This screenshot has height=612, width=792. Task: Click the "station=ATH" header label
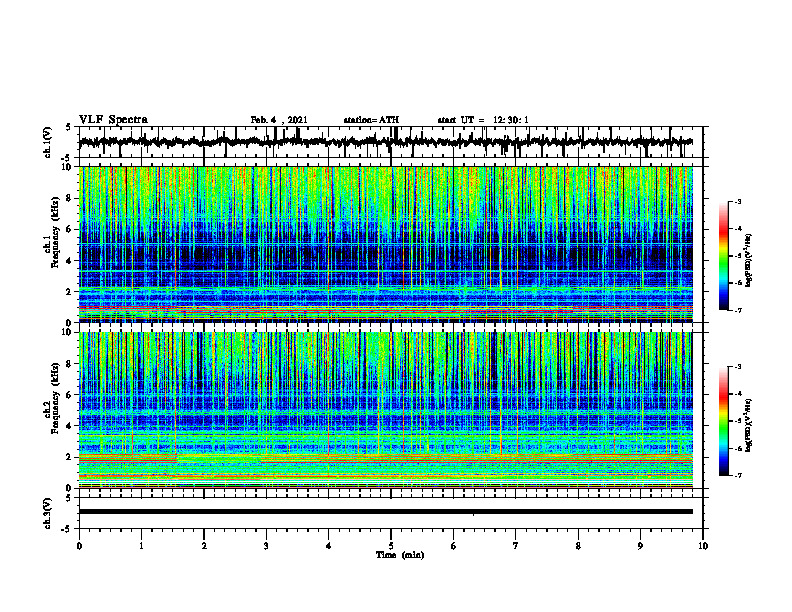371,120
